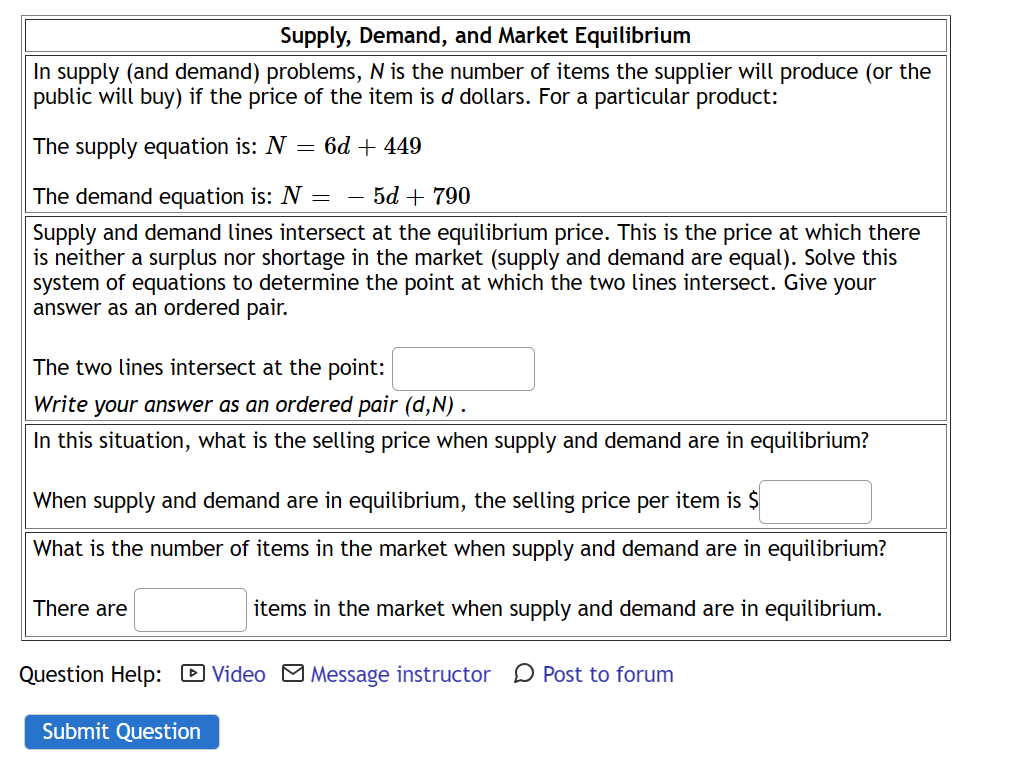Click the speech bubble icon beside Post to forum

[x=524, y=674]
